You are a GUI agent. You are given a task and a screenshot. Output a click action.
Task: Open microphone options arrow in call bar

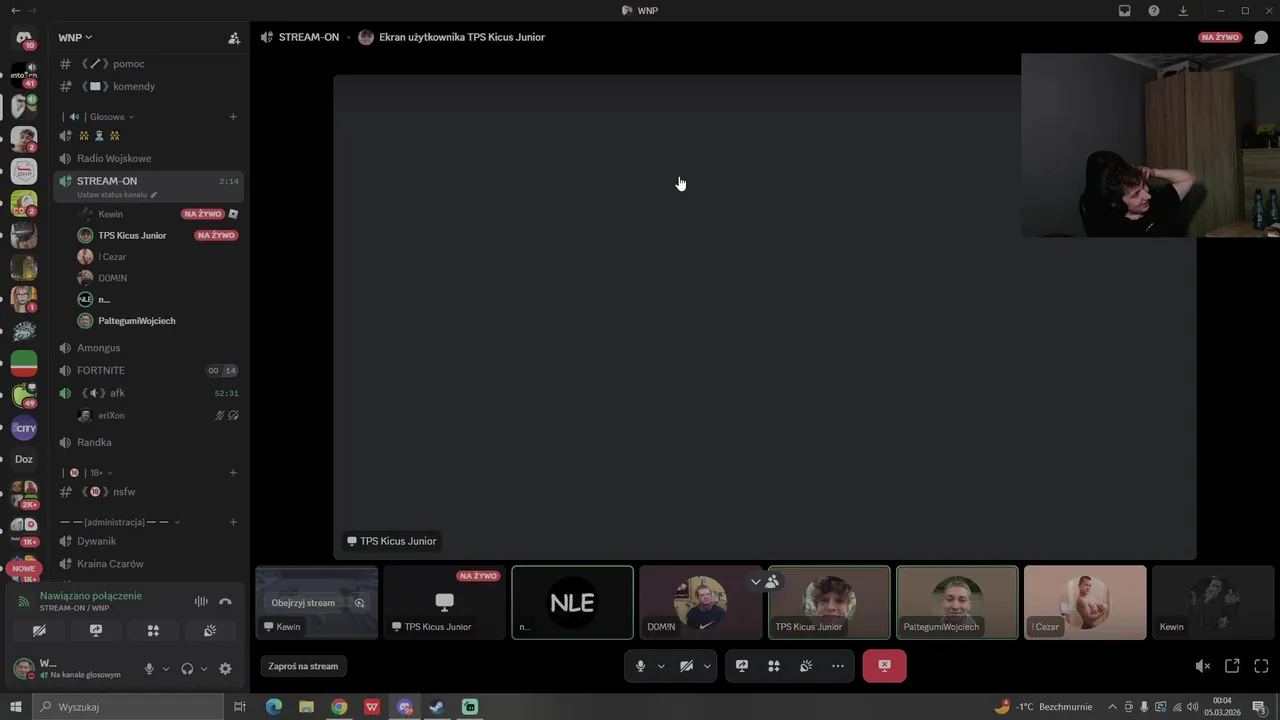coord(661,666)
